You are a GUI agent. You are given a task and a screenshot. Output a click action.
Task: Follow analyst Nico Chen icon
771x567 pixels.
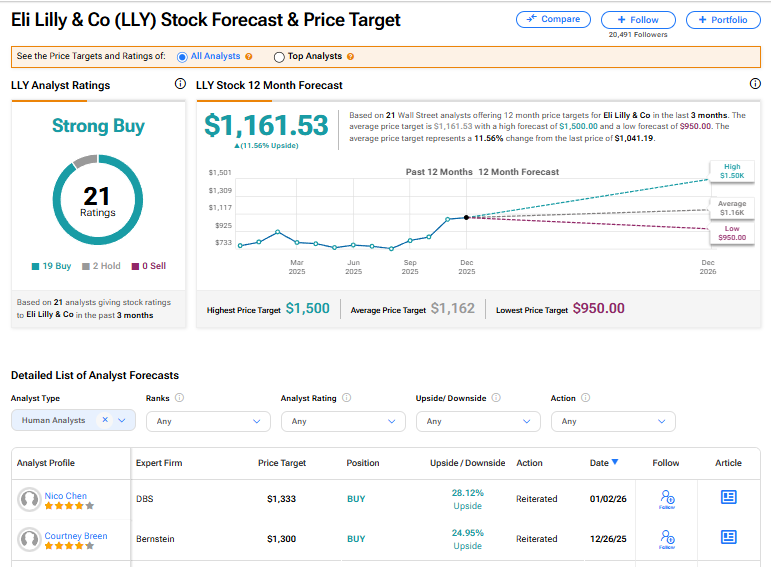click(x=667, y=498)
